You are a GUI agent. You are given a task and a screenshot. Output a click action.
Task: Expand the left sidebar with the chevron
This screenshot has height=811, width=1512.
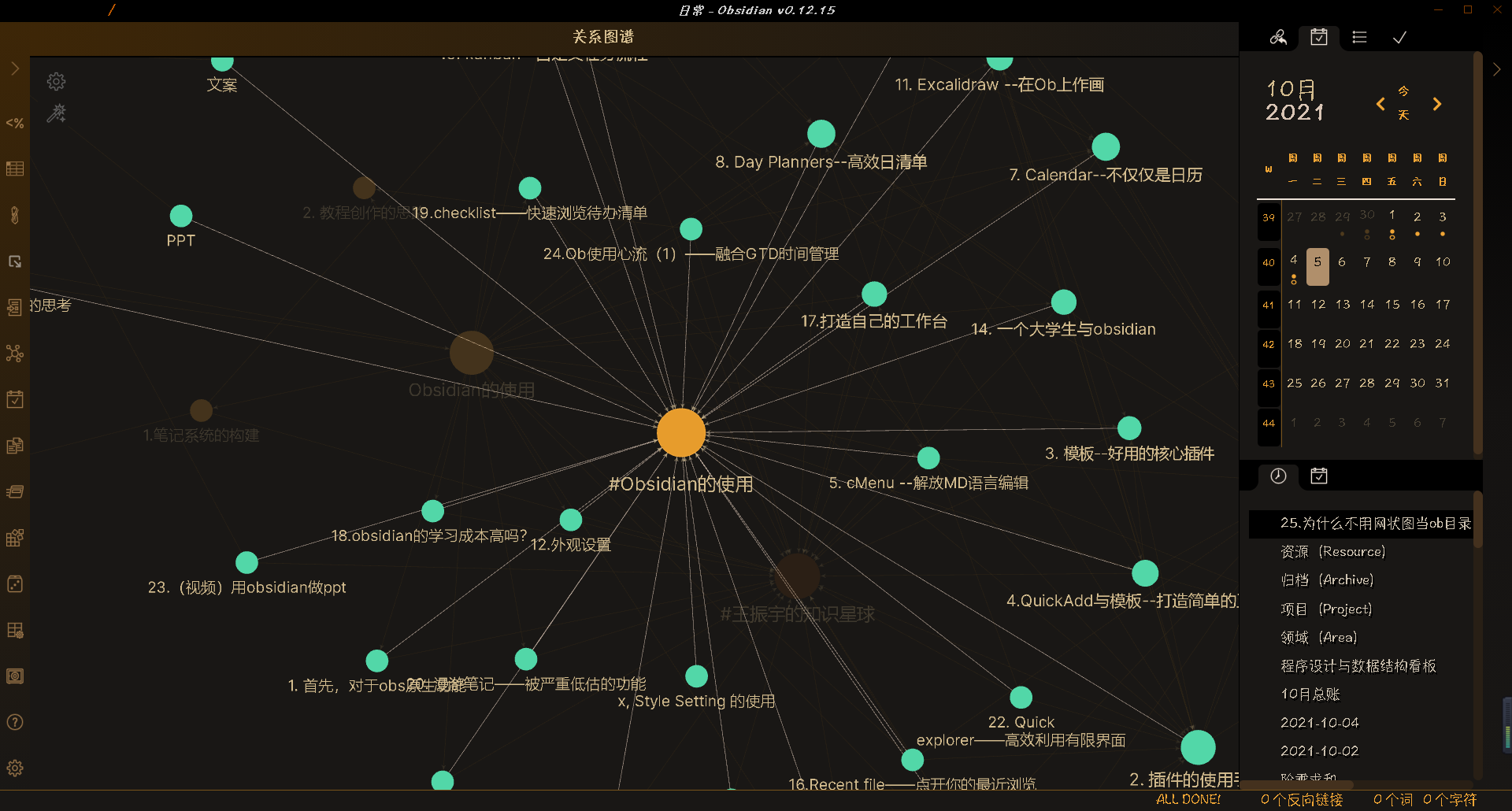(x=15, y=69)
